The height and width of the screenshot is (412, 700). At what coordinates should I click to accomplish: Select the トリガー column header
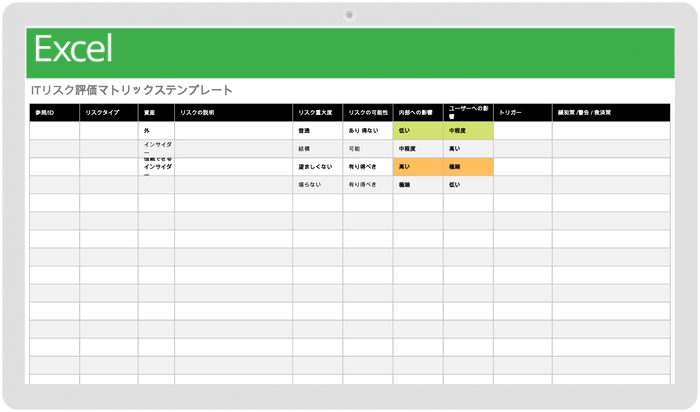[523, 112]
